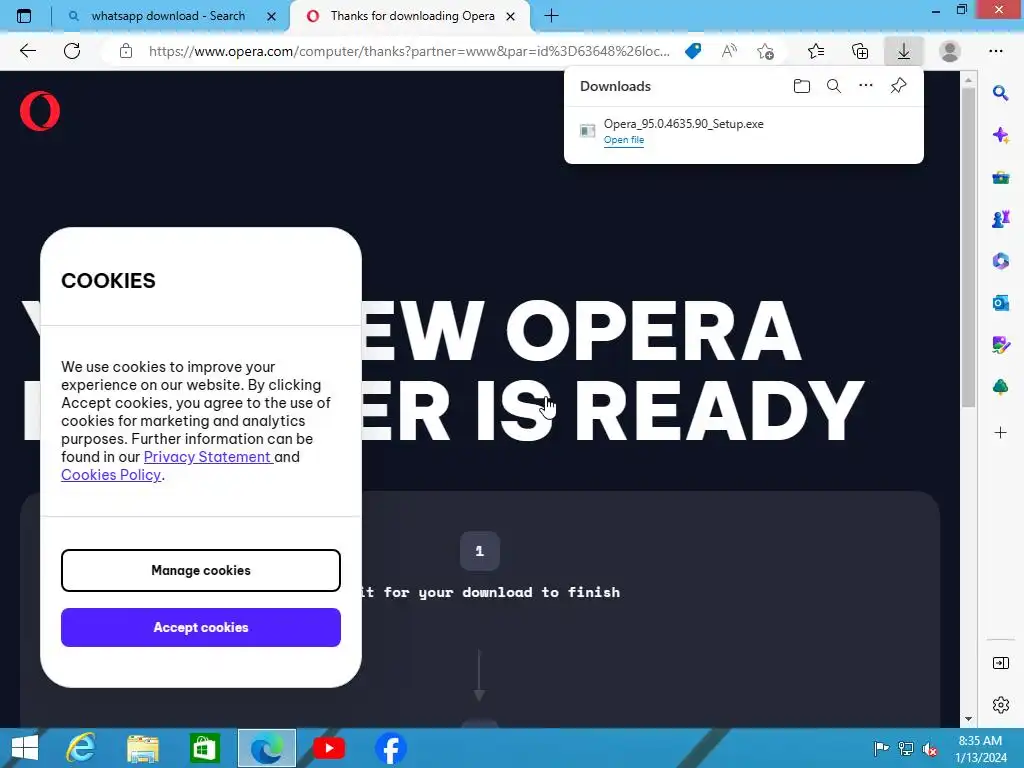Open Action Center flag icon
The image size is (1024, 768).
tap(881, 749)
